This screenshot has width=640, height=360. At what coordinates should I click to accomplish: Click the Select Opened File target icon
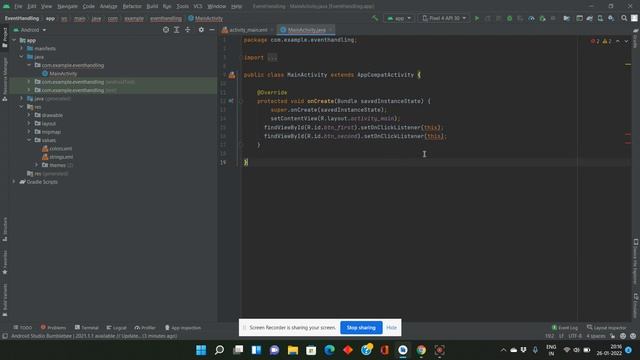click(x=166, y=30)
